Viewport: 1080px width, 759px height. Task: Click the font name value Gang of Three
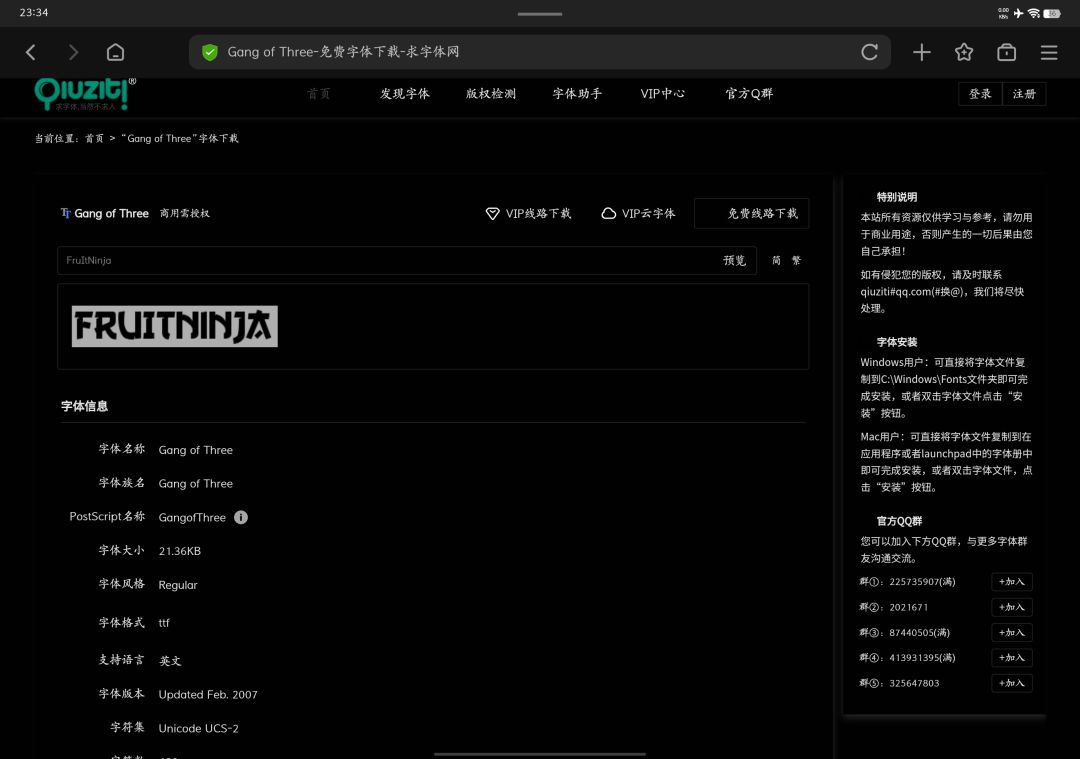tap(196, 450)
